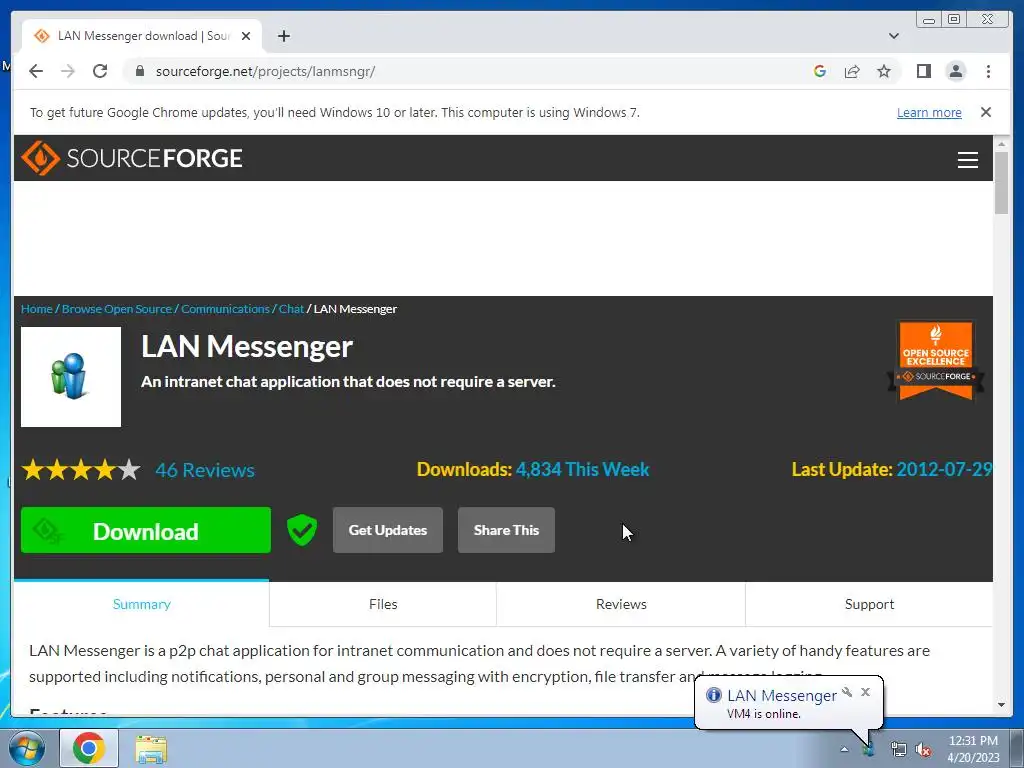Image resolution: width=1024 pixels, height=768 pixels.
Task: Click the scrollbar down arrow
Action: point(1001,705)
